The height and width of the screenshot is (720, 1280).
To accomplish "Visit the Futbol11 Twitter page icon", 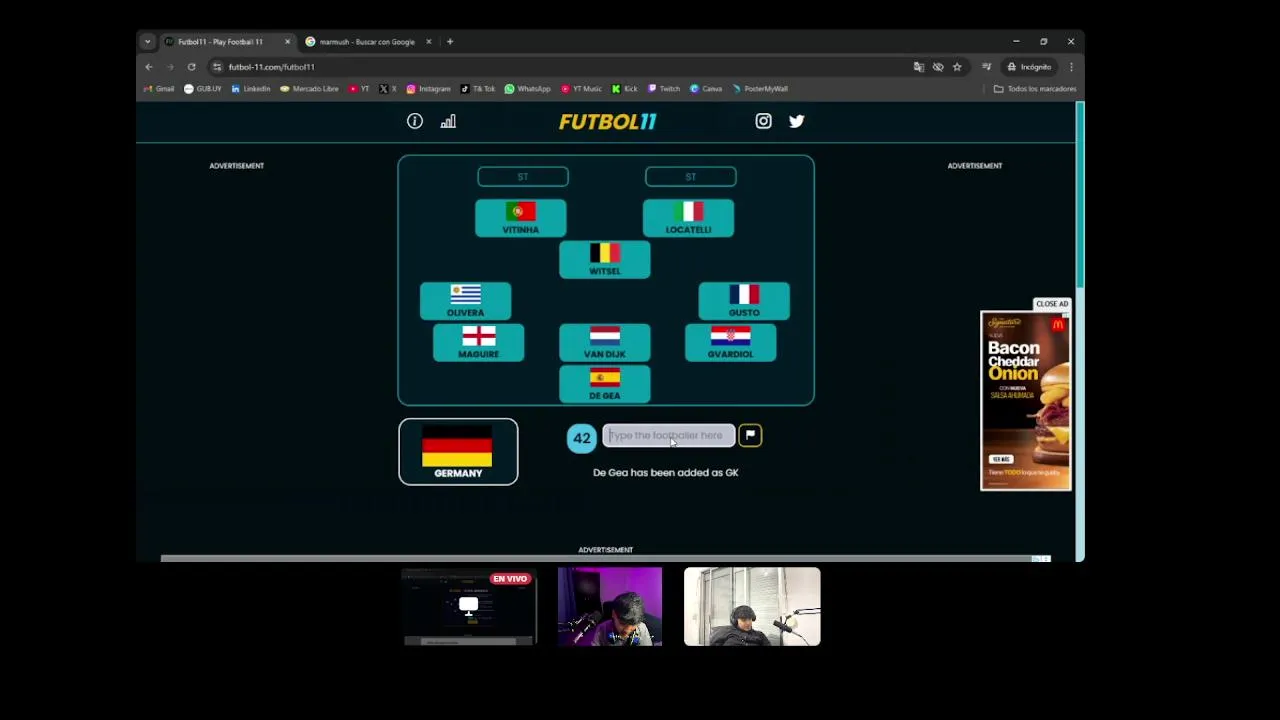I will coord(796,121).
